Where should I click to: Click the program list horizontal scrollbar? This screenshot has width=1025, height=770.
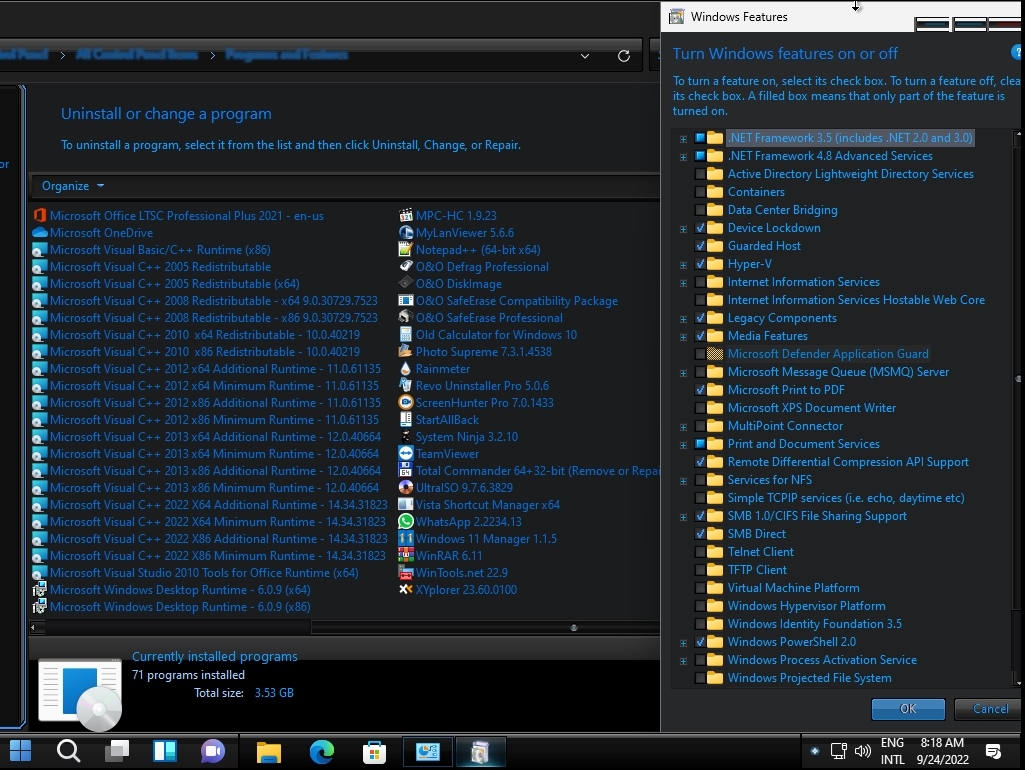(x=485, y=628)
